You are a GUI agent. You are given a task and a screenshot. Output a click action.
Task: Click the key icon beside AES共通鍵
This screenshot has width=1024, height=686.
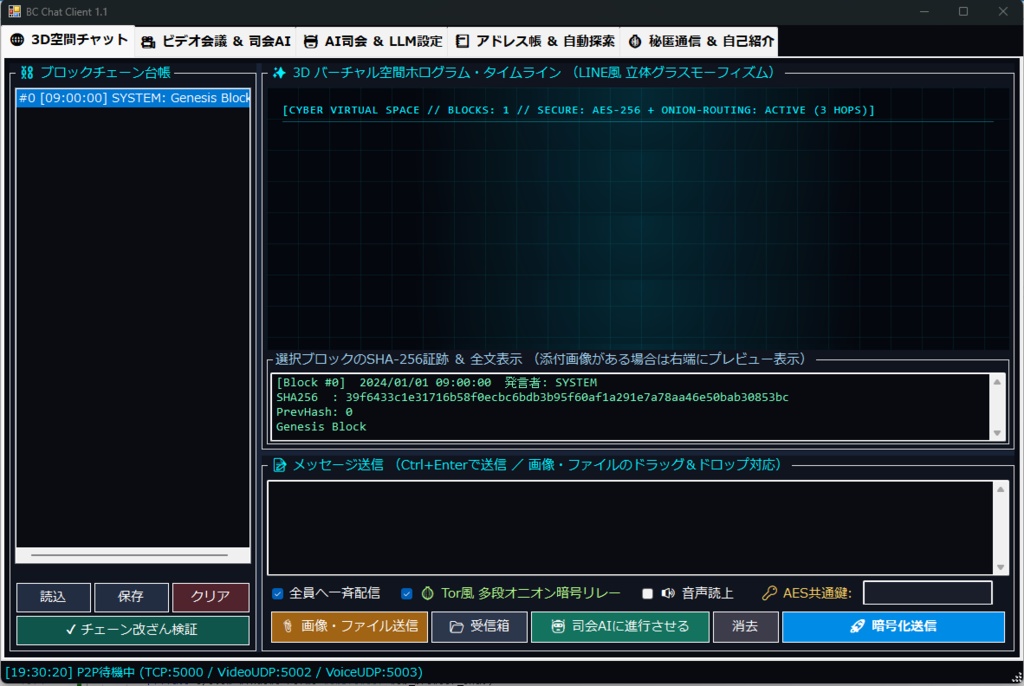pyautogui.click(x=769, y=593)
